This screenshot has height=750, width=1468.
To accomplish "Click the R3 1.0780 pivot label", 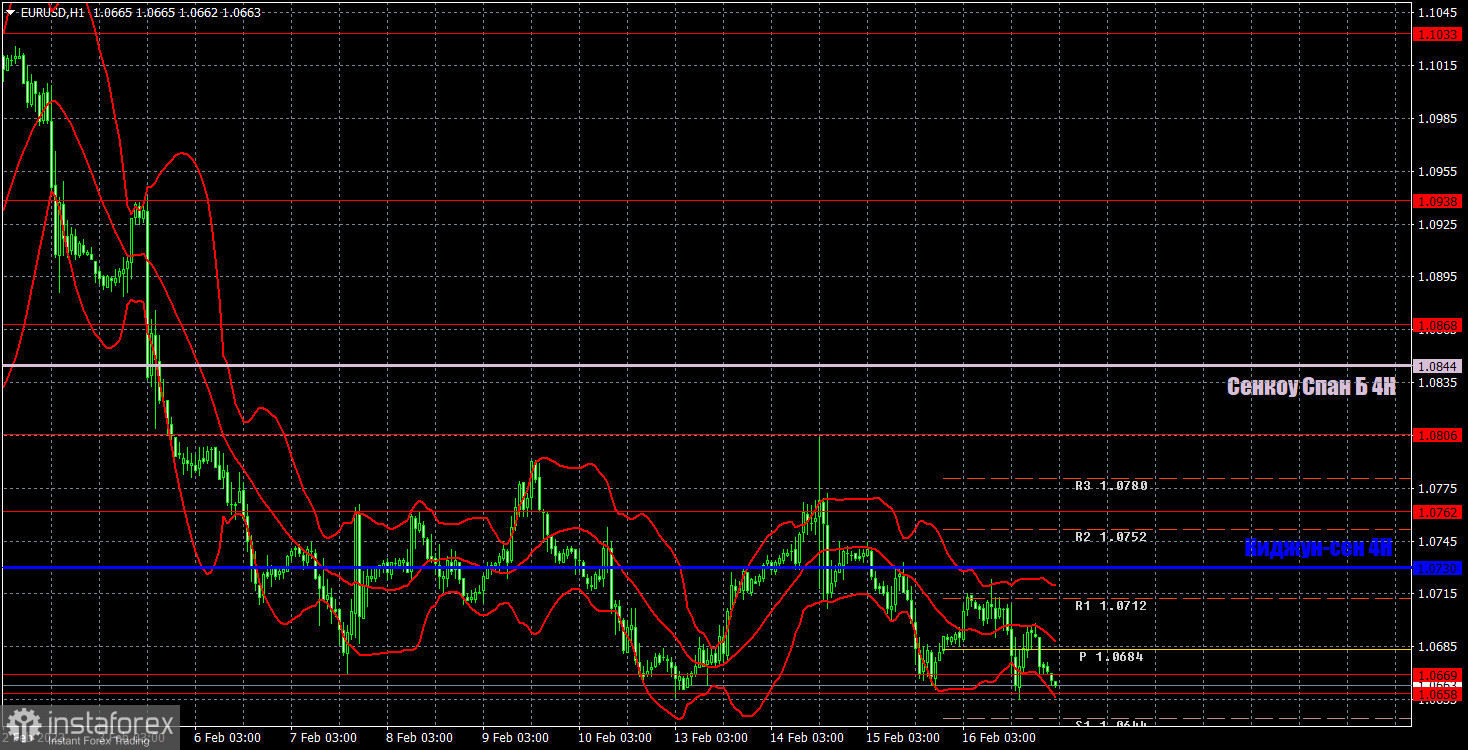I will pyautogui.click(x=1111, y=486).
